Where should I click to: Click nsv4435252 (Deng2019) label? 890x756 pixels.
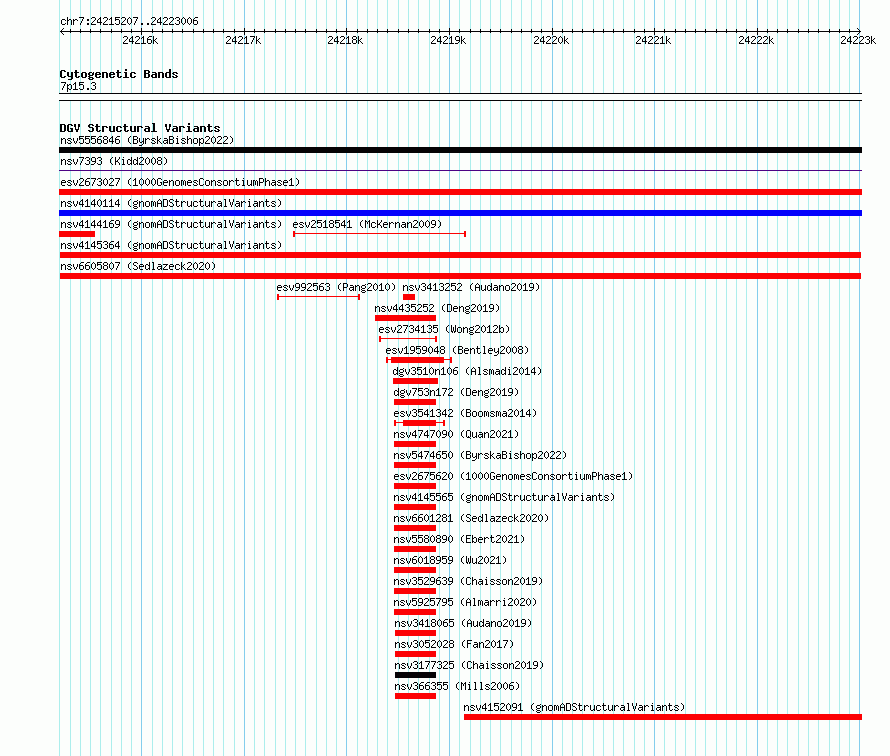[x=437, y=308]
